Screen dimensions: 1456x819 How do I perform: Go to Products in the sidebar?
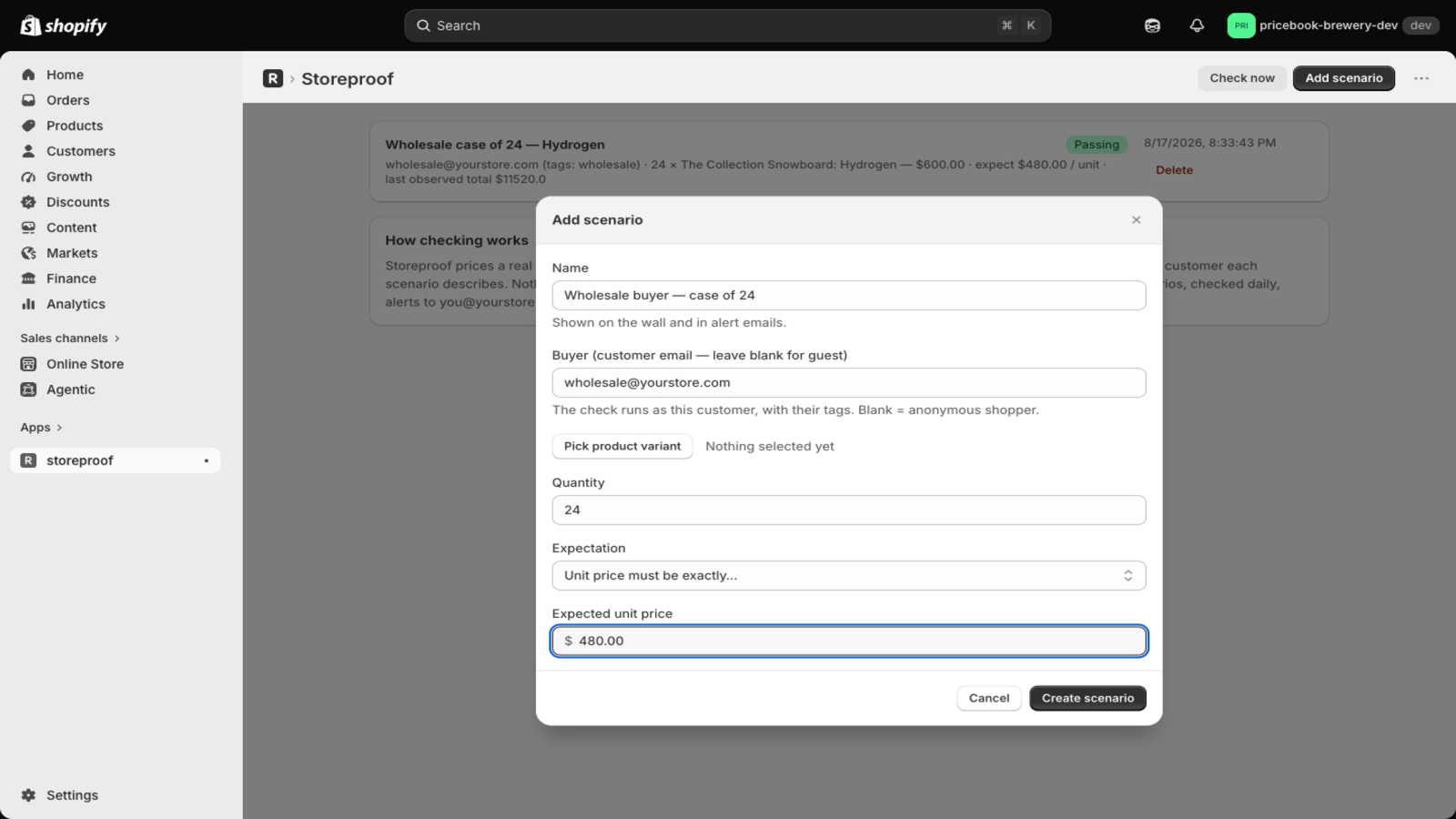point(75,126)
